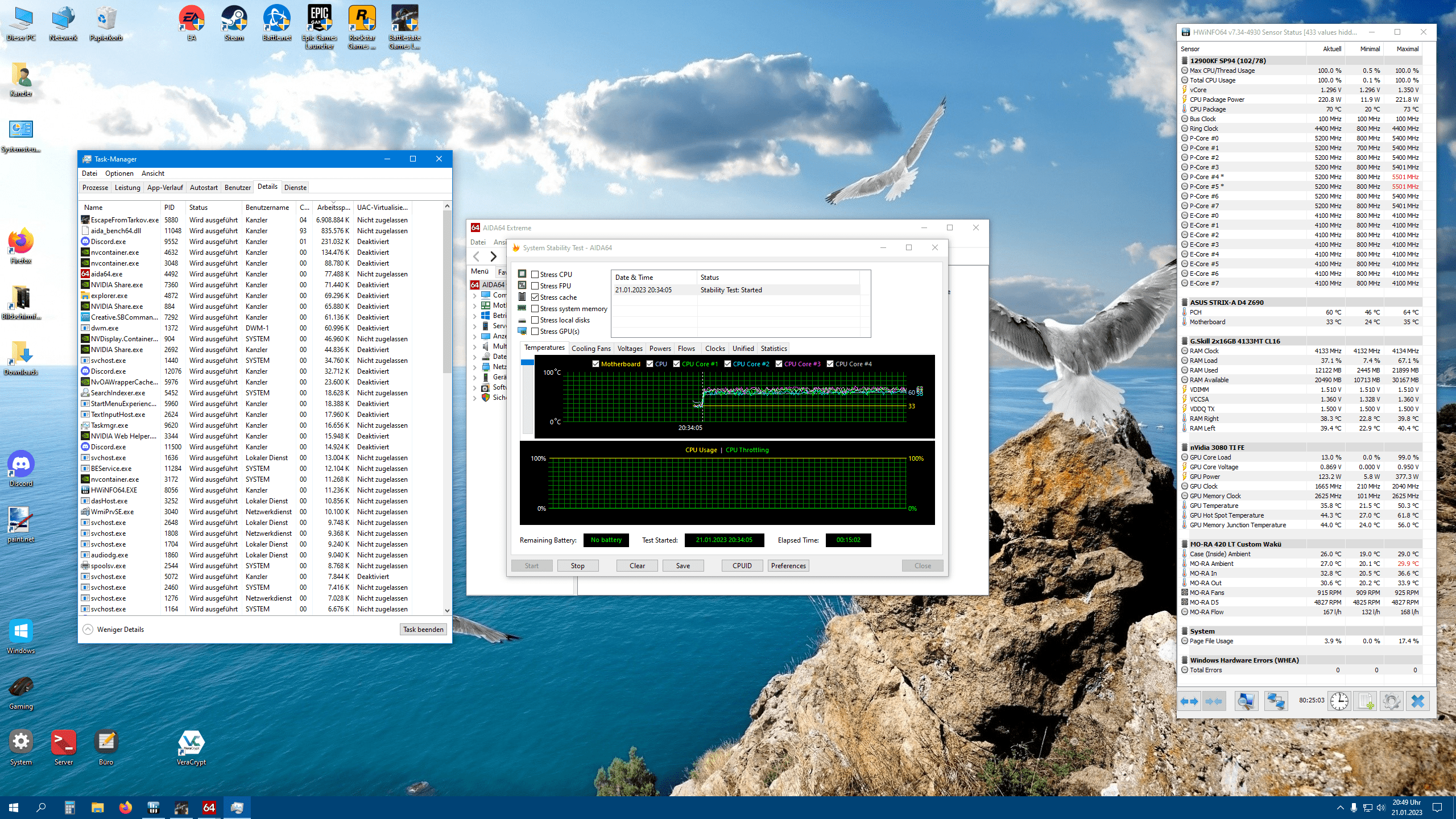The height and width of the screenshot is (819, 1456).
Task: Expand Computer node in AIDA64 tree
Action: tap(474, 295)
